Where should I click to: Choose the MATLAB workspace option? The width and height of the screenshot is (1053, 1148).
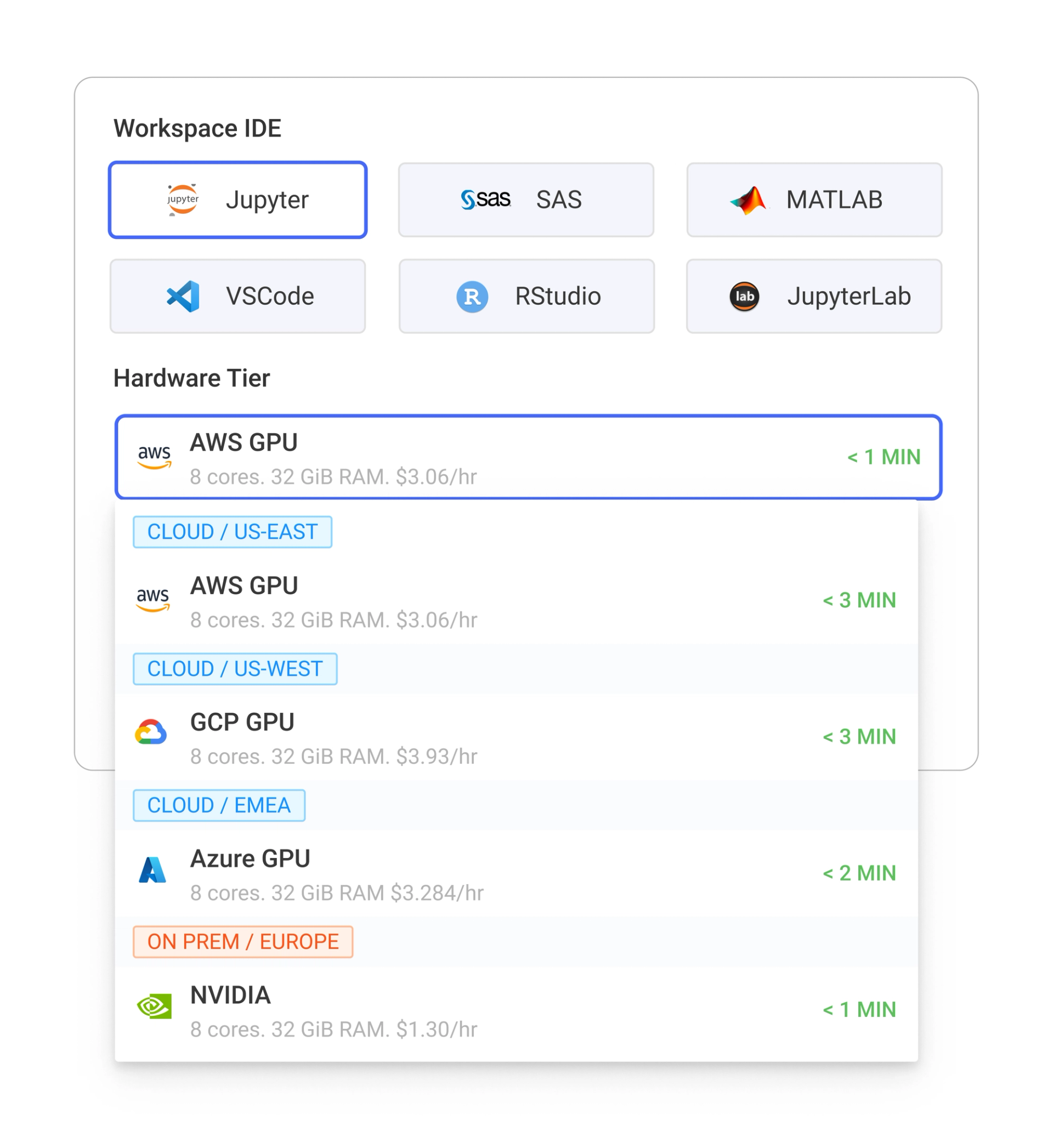pyautogui.click(x=814, y=200)
